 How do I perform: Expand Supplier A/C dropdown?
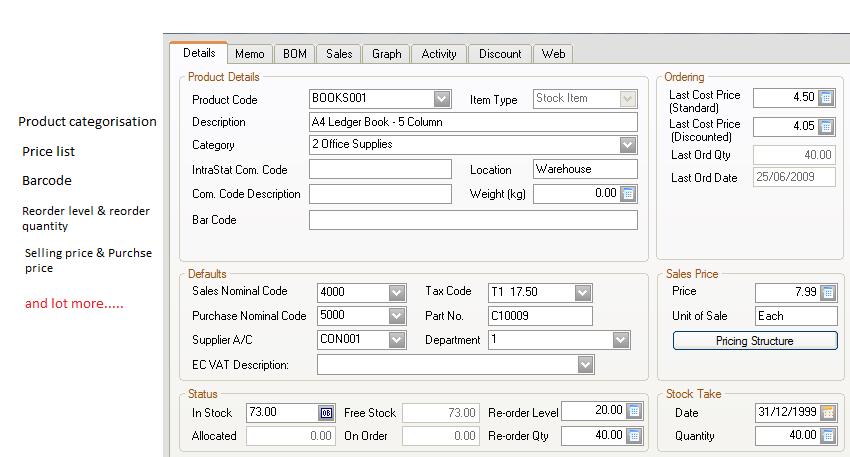[x=396, y=340]
